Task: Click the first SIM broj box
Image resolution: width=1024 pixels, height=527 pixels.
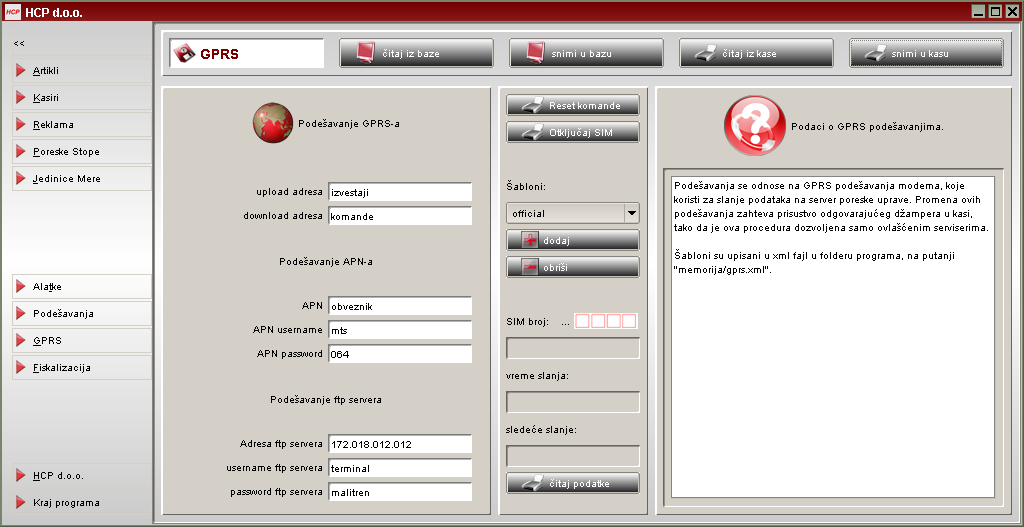Action: (582, 321)
